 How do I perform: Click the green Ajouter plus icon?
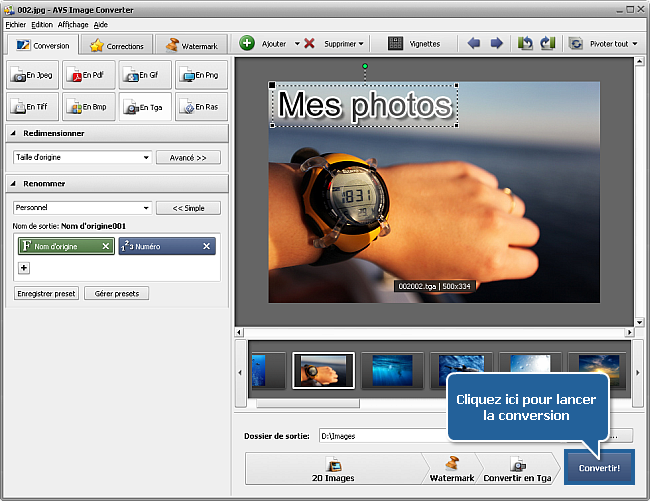[x=247, y=44]
